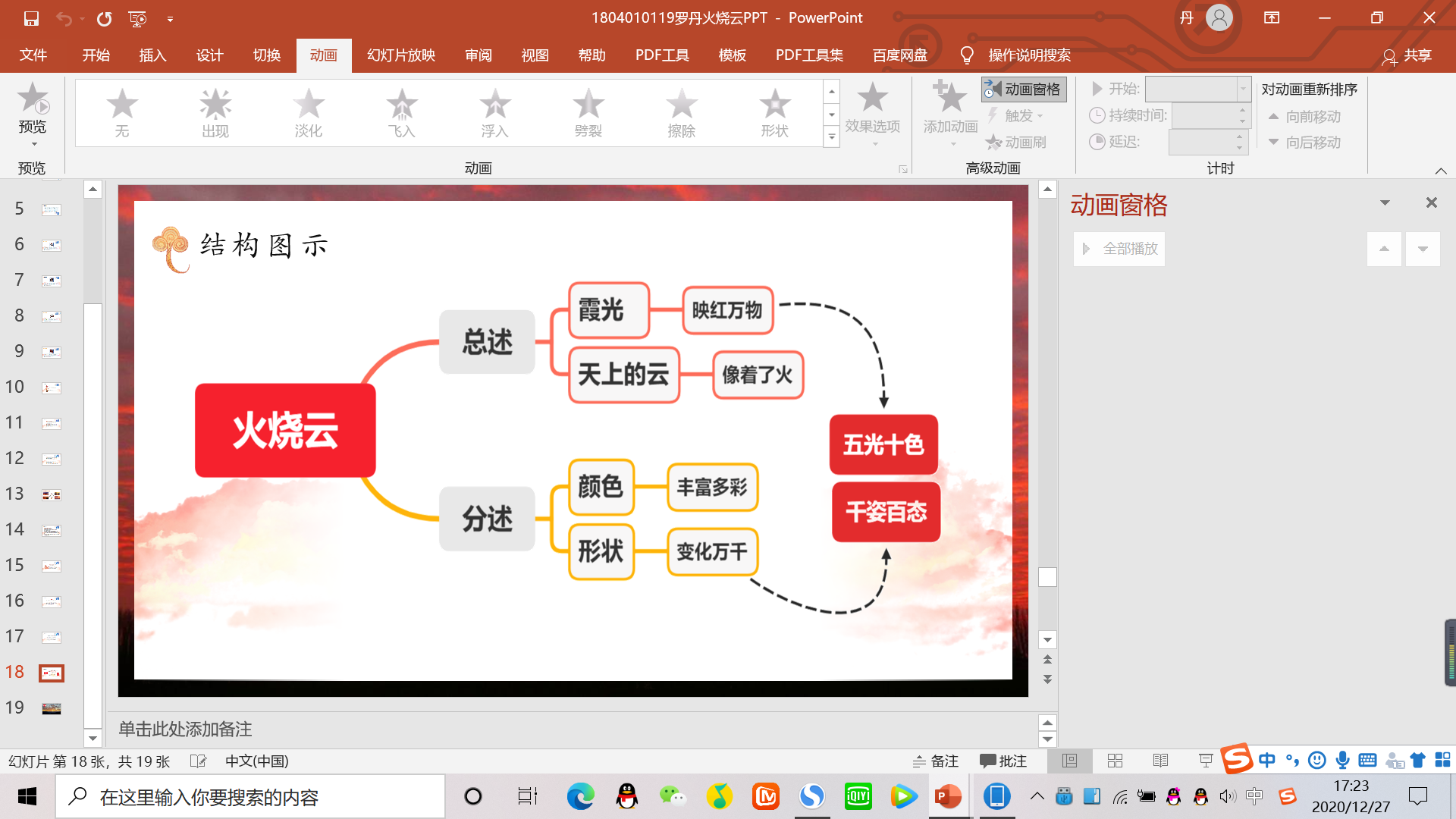Open the ribbon display options icon
The image size is (1456, 819).
[x=1272, y=18]
